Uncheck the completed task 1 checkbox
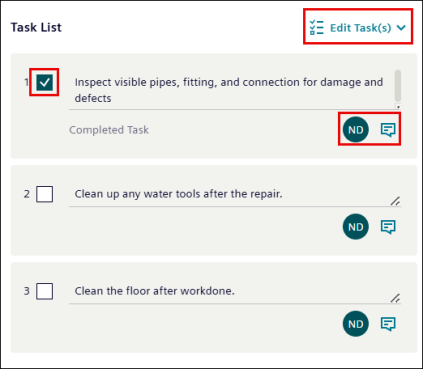Screen dimensions: 423x369 click(45, 82)
